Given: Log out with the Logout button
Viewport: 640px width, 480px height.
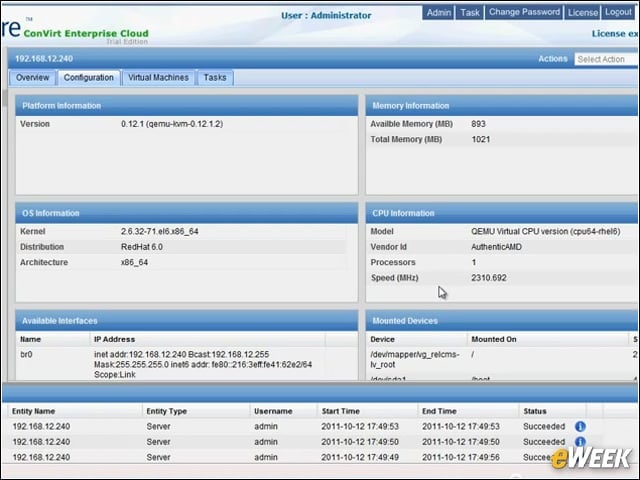Looking at the screenshot, I should click(x=618, y=12).
